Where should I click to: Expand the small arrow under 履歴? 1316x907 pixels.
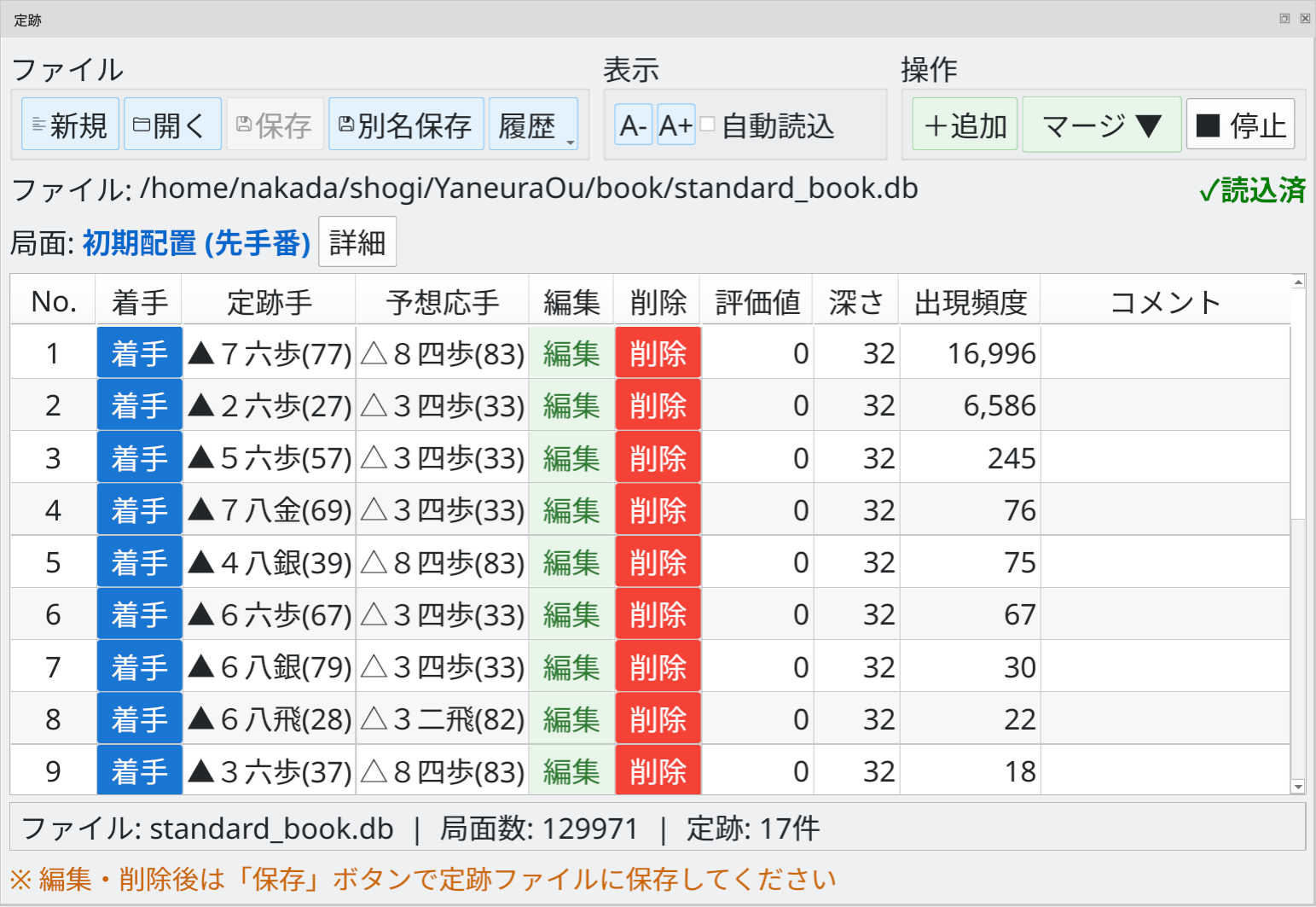click(x=570, y=142)
